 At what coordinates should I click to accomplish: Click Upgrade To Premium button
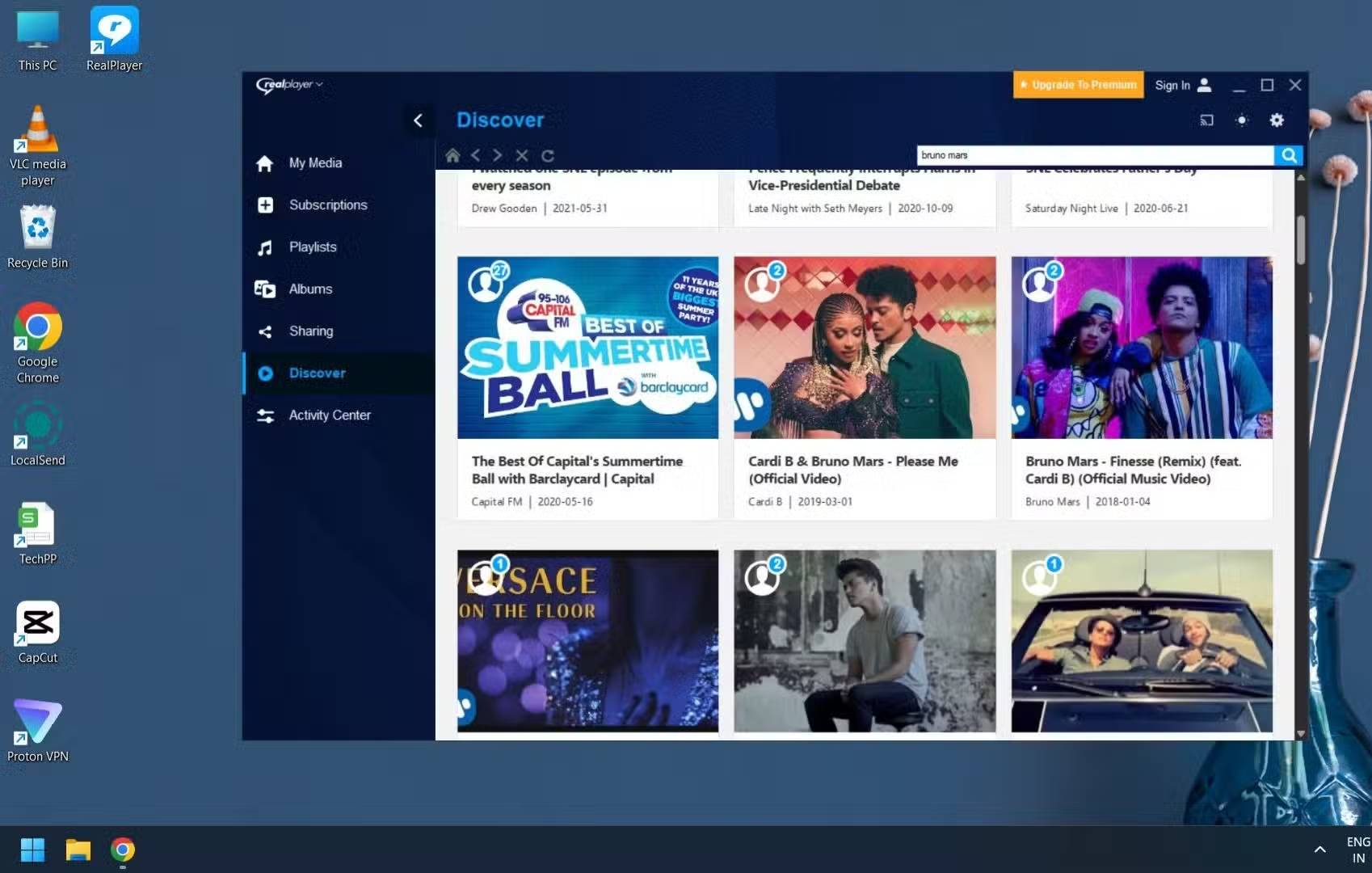pos(1078,85)
